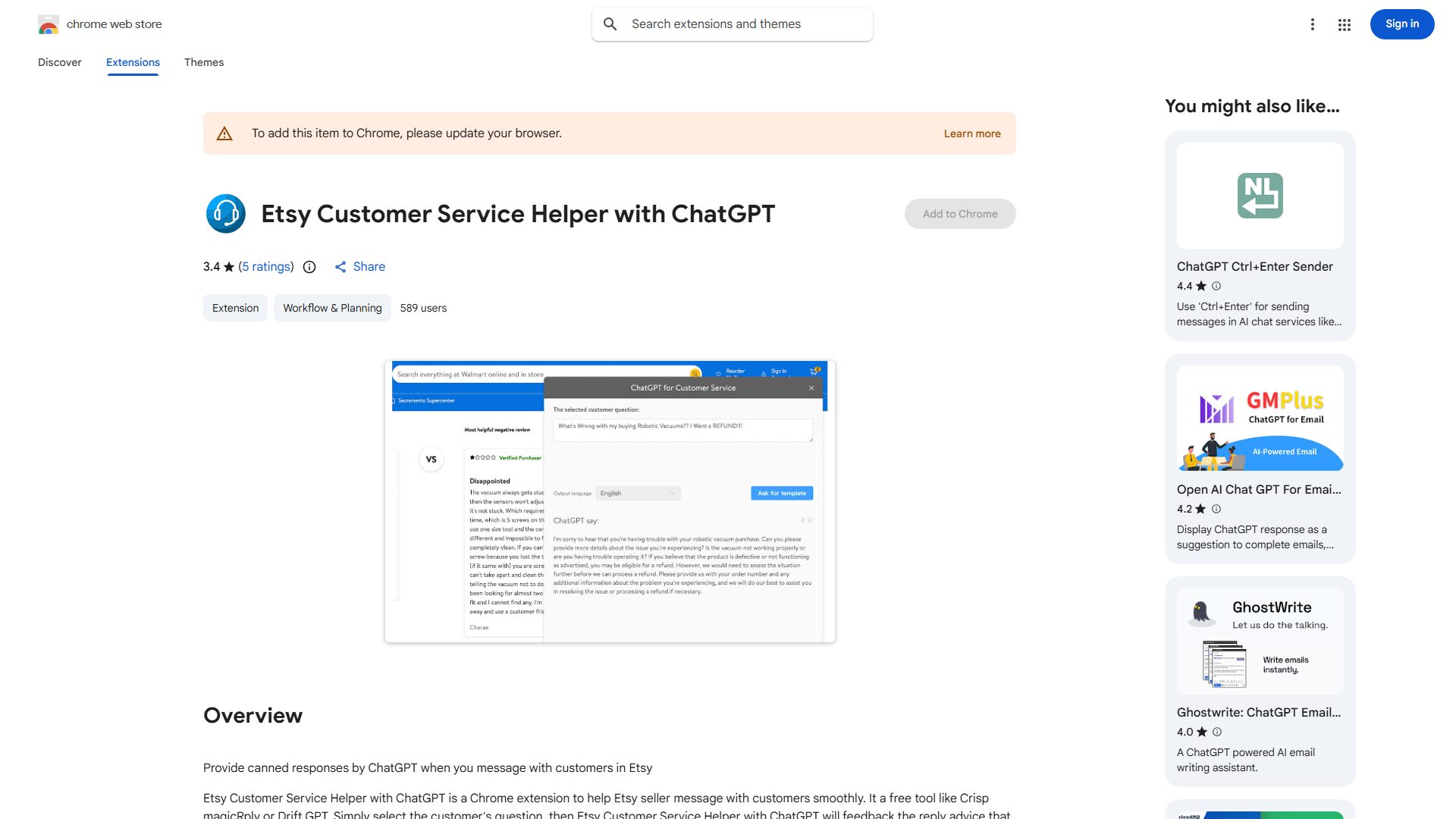Click the Sign in button
The height and width of the screenshot is (819, 1456).
[x=1401, y=24]
